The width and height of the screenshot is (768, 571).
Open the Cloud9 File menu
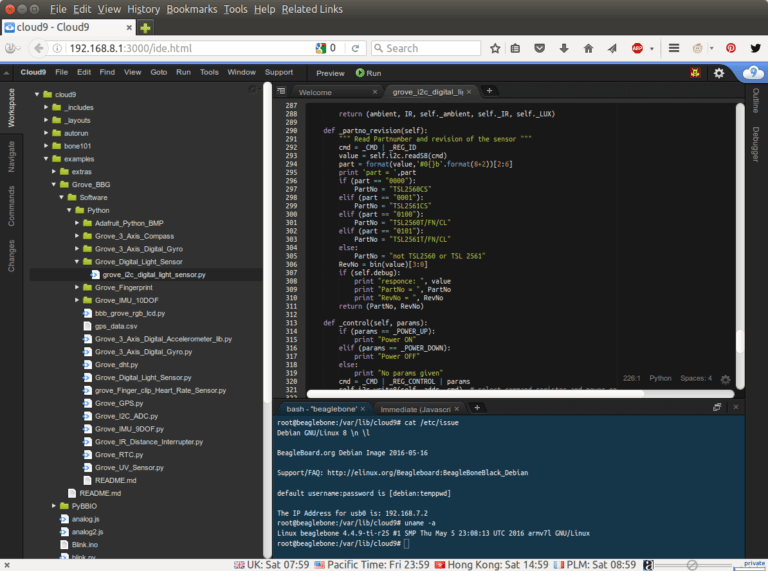[x=61, y=72]
